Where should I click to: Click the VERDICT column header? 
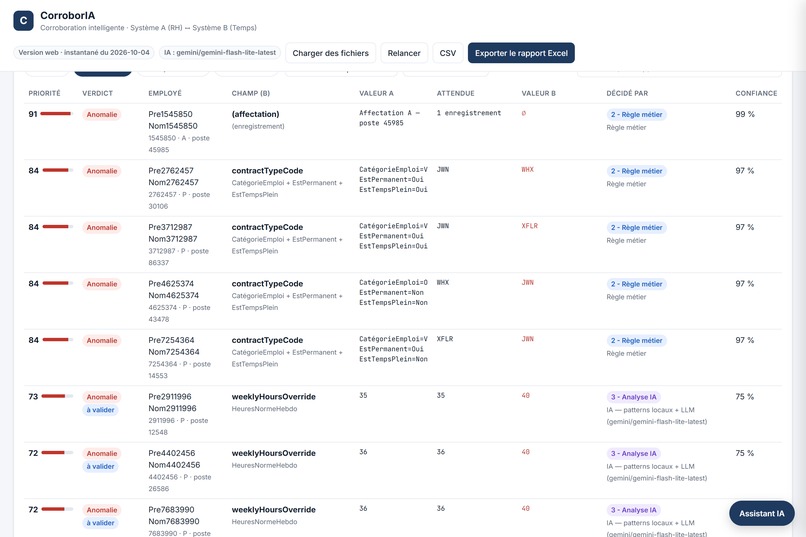pyautogui.click(x=97, y=93)
